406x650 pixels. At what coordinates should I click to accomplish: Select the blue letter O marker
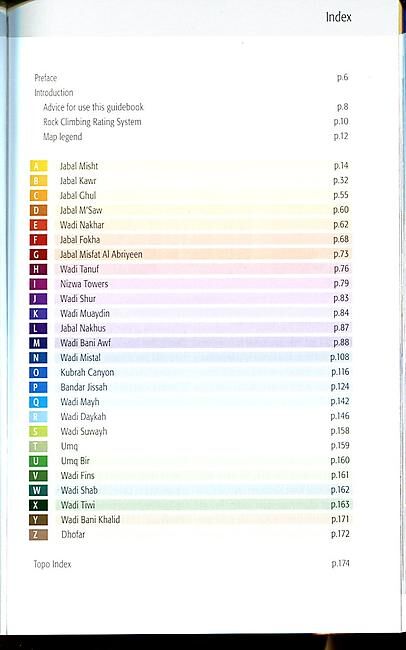pos(39,372)
